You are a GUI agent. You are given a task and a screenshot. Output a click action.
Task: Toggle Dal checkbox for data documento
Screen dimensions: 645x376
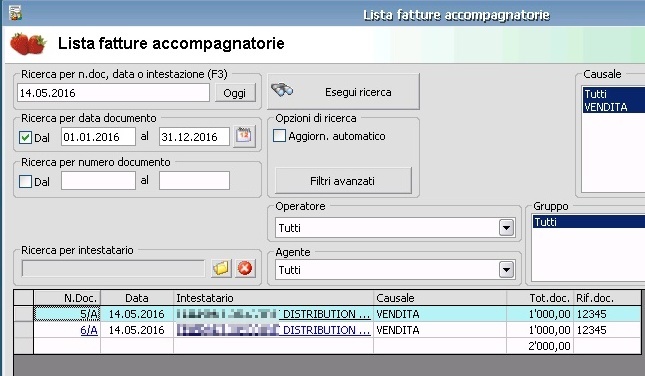(x=25, y=137)
